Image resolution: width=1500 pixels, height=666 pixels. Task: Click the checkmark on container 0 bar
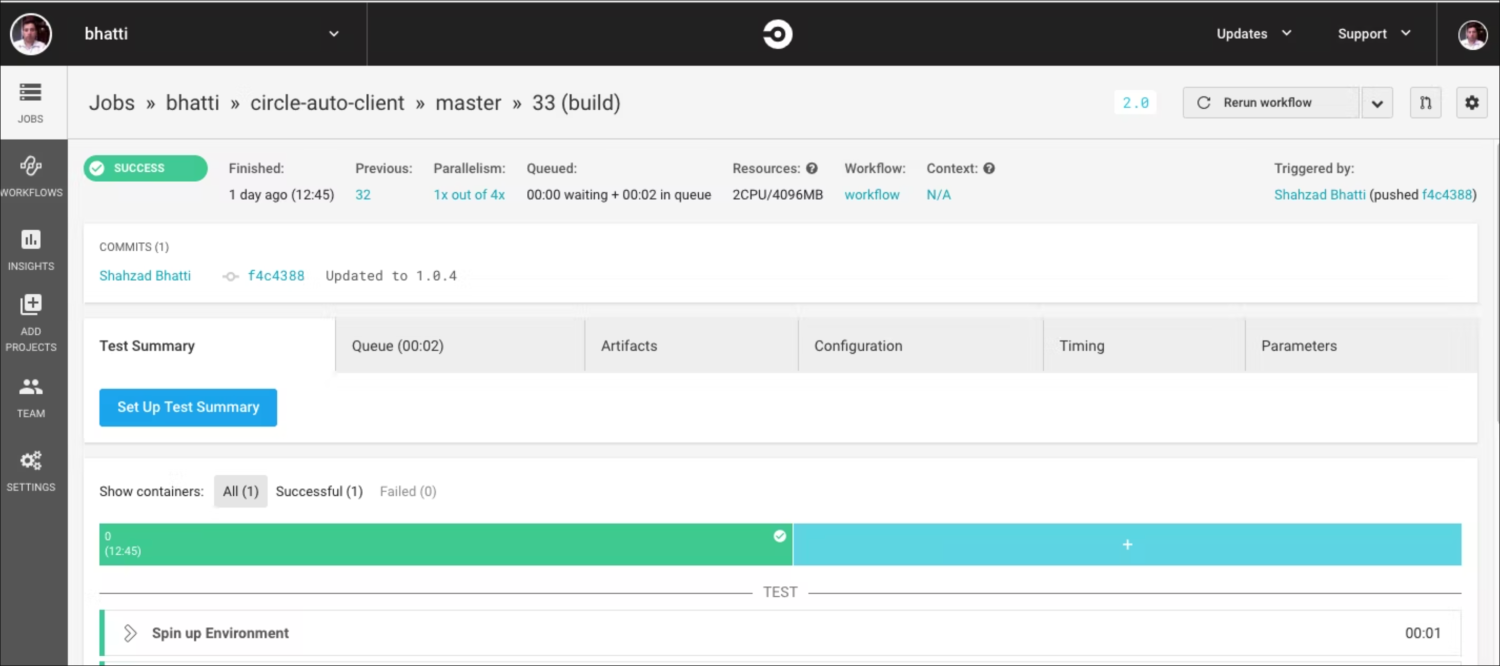click(780, 536)
